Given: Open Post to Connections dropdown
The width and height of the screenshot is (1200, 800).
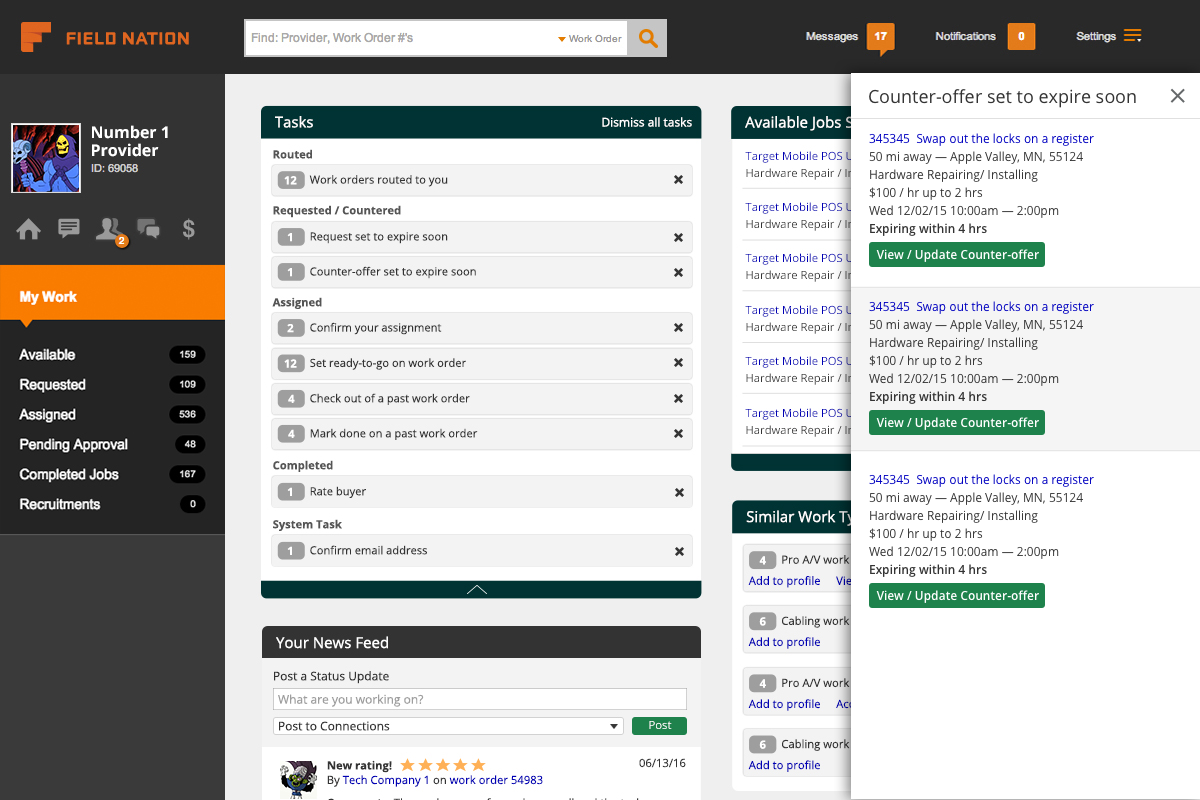Looking at the screenshot, I should (448, 726).
